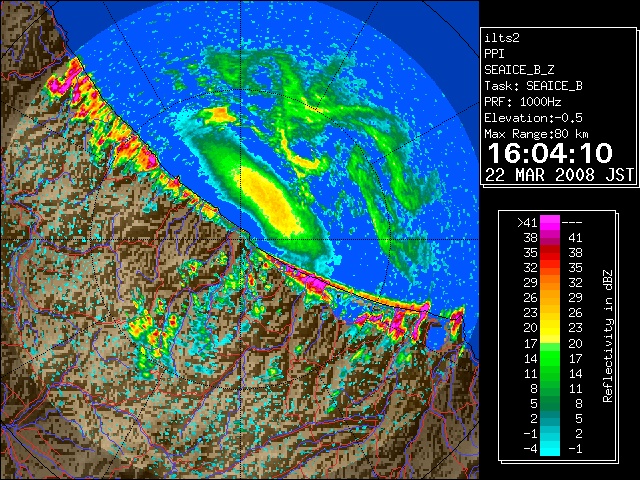Pick the yellow band in reflectivity legend
Screen dimensions: 640x480
click(x=550, y=328)
